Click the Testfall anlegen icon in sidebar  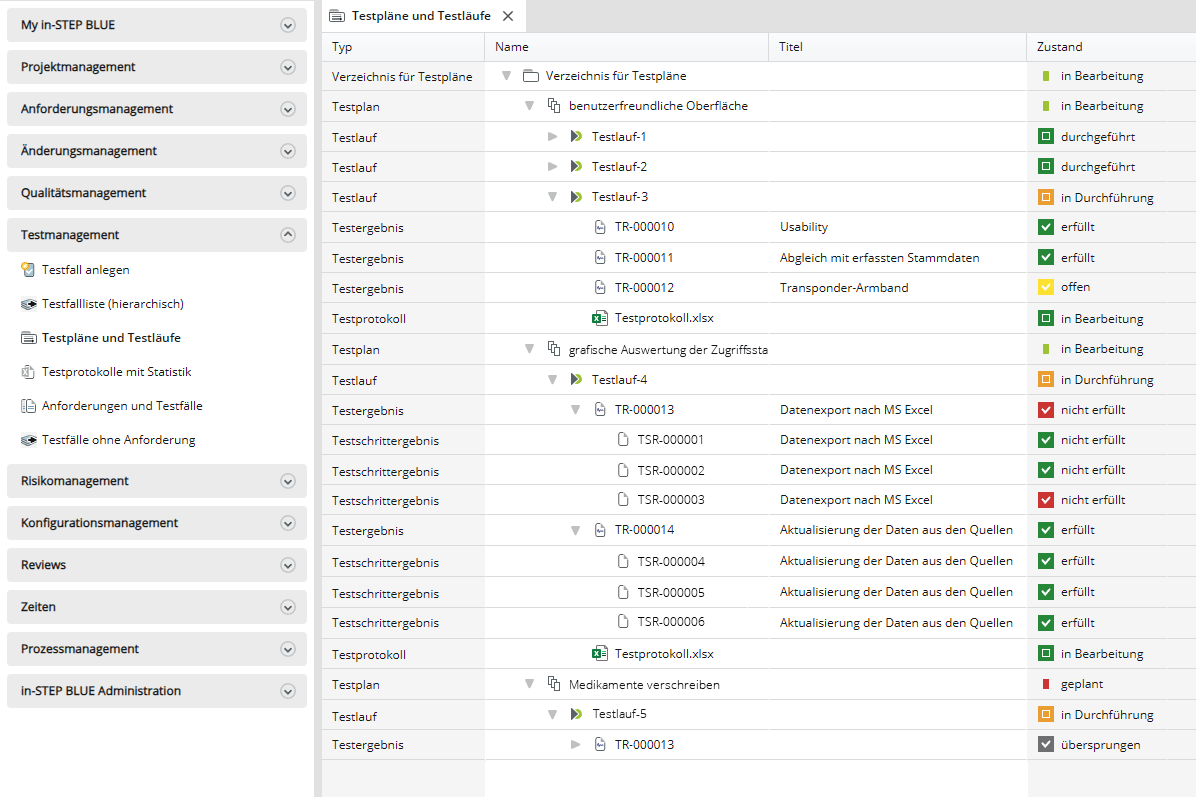tap(28, 270)
